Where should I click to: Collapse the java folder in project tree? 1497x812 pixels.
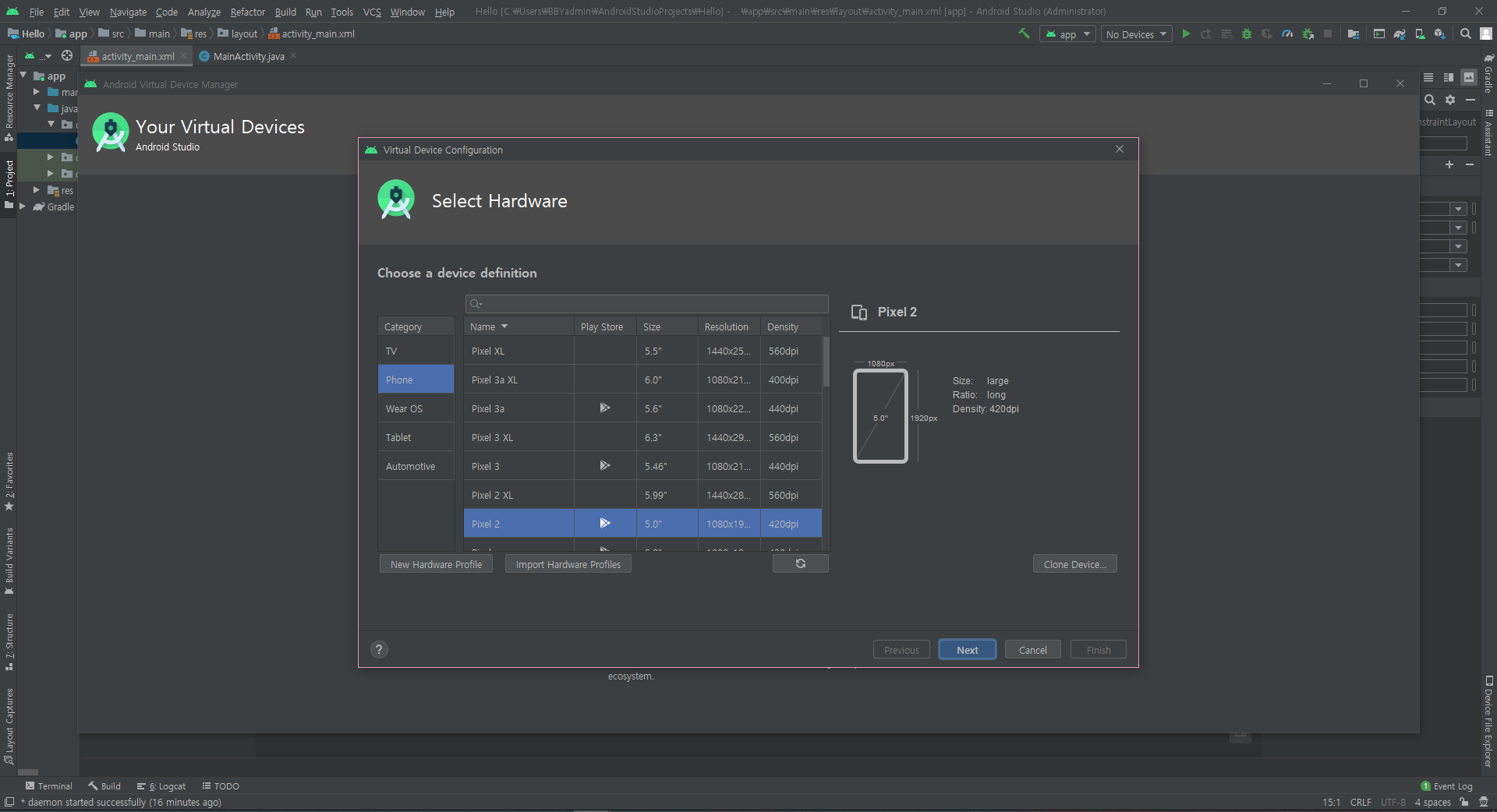(37, 108)
